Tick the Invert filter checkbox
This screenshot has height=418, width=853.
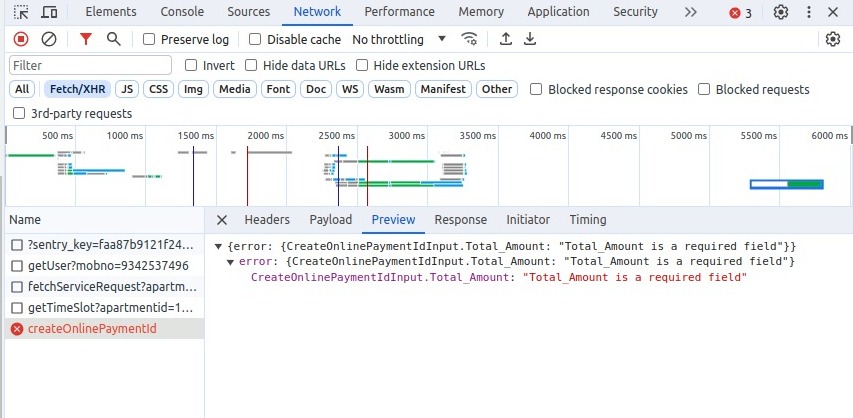click(x=192, y=65)
